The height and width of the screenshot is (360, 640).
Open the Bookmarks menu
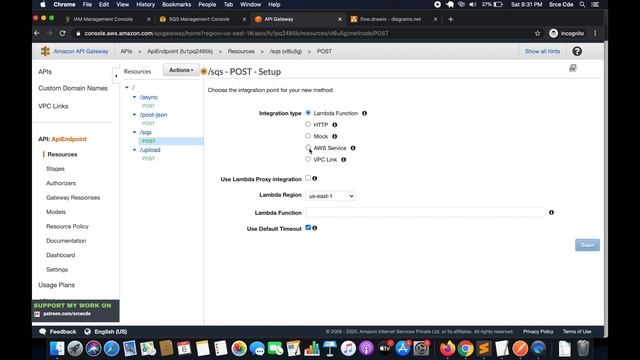[176, 4]
